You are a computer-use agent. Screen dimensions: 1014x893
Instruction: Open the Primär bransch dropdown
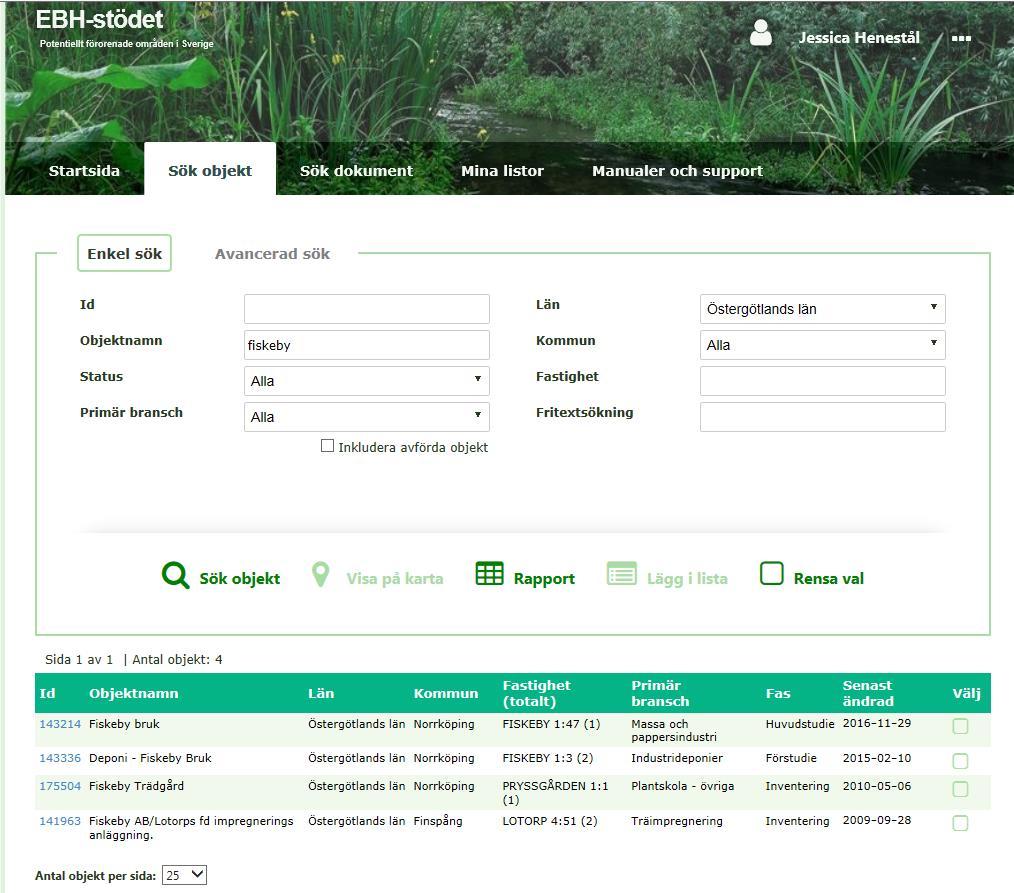click(x=367, y=417)
